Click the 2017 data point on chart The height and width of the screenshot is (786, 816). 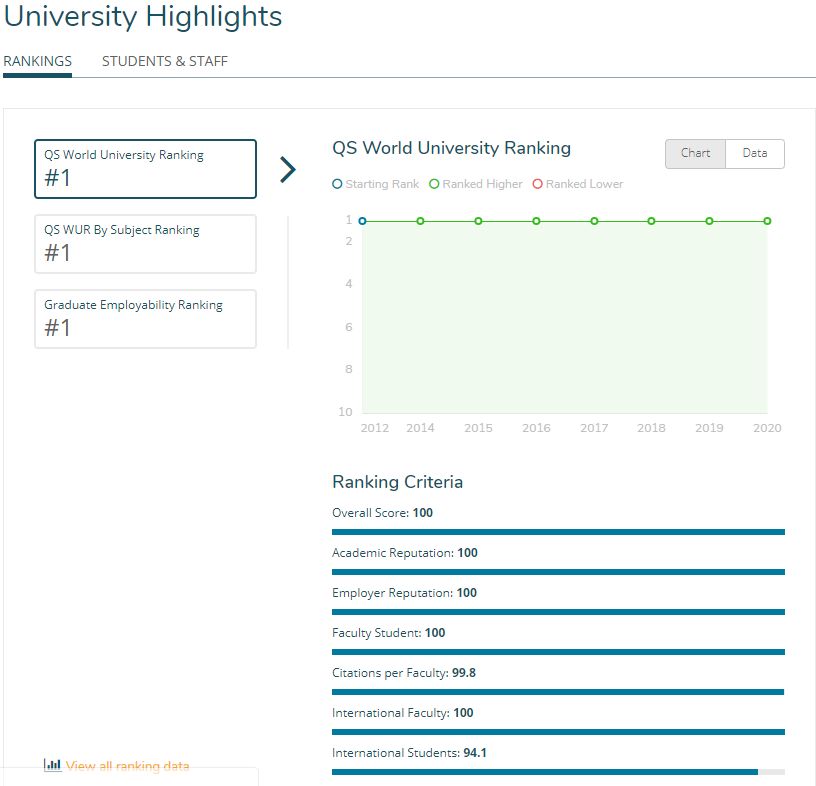pyautogui.click(x=594, y=221)
